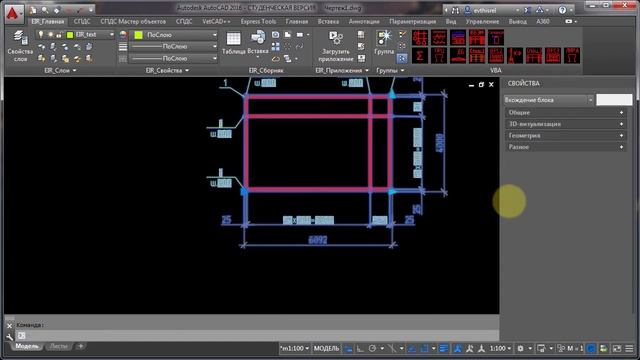Expand the Общие properties section
This screenshot has height=360, width=640.
coord(566,112)
